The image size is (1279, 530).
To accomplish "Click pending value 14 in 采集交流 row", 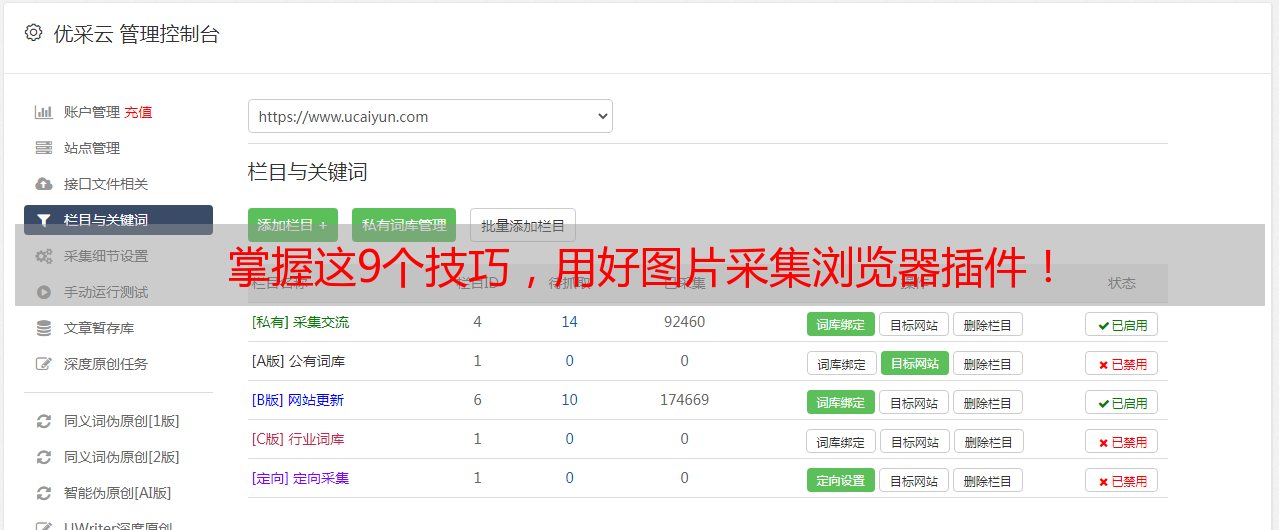I will (x=569, y=322).
